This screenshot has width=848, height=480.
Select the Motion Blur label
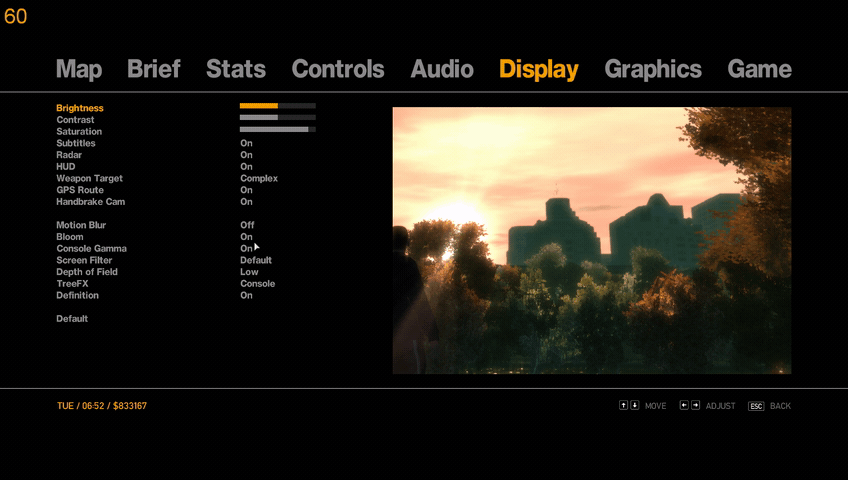click(81, 225)
